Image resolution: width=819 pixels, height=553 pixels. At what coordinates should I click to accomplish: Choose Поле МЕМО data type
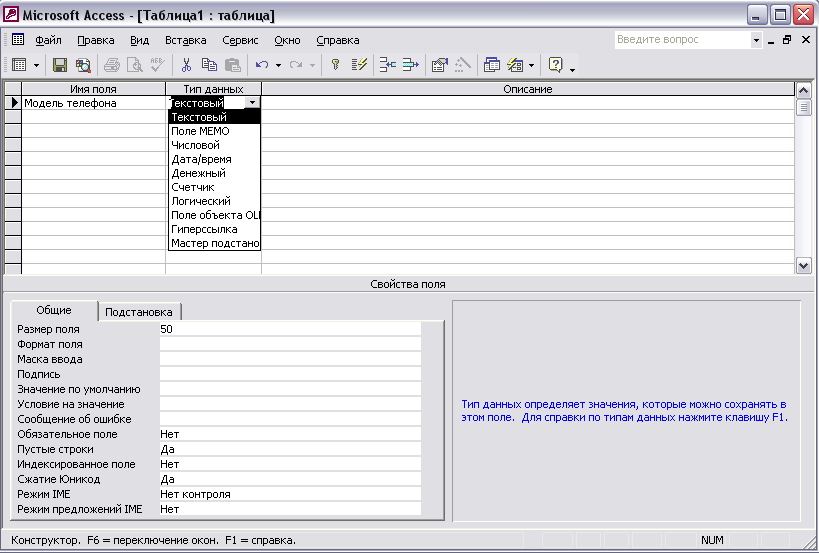tap(214, 131)
